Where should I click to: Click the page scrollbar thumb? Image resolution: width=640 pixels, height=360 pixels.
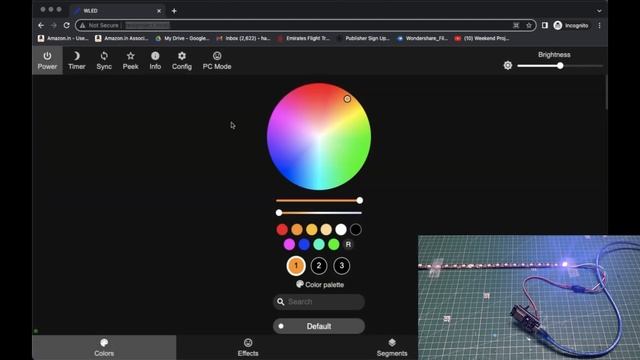coord(607,92)
